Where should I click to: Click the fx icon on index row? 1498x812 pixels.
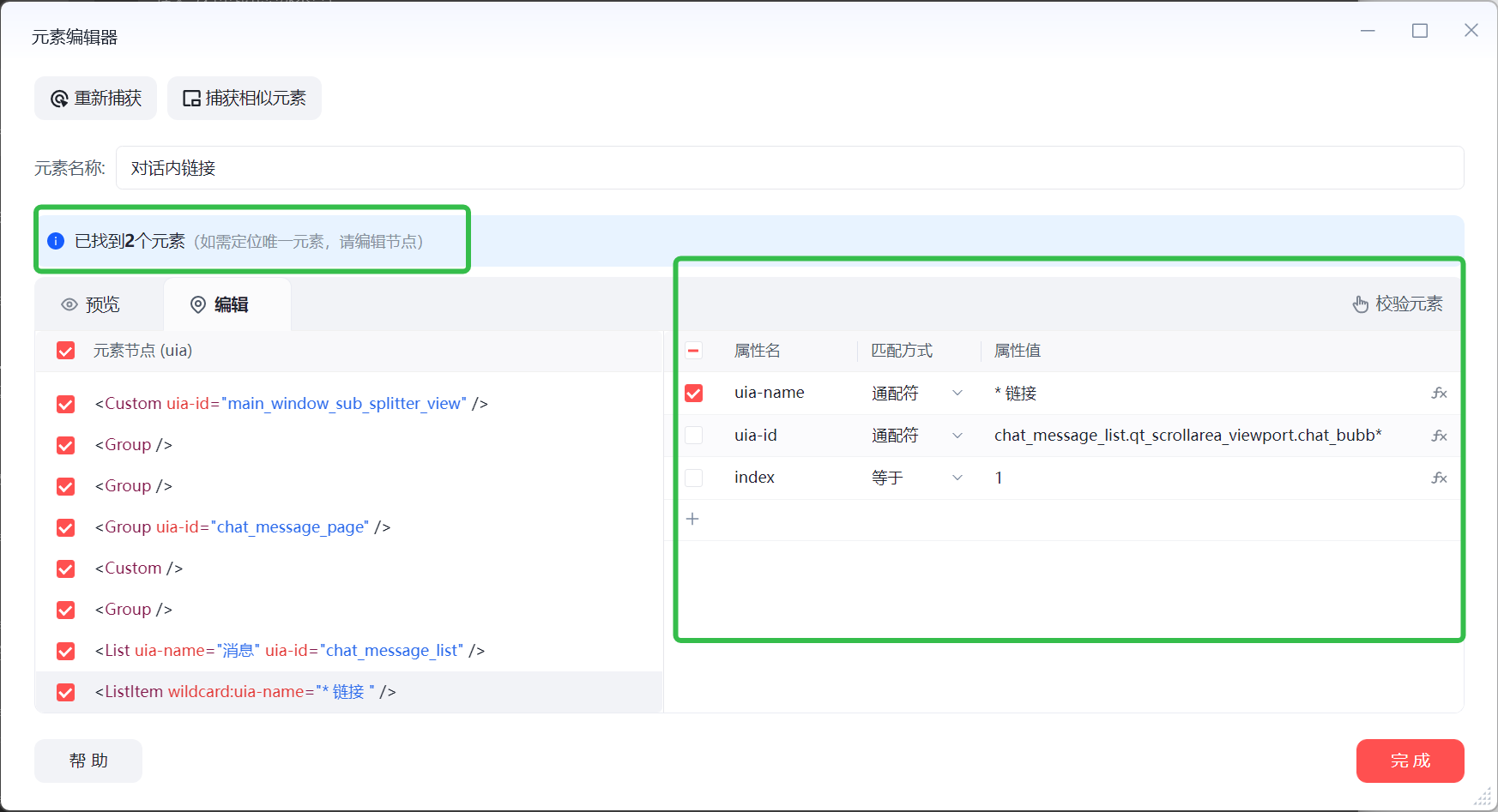[1439, 478]
